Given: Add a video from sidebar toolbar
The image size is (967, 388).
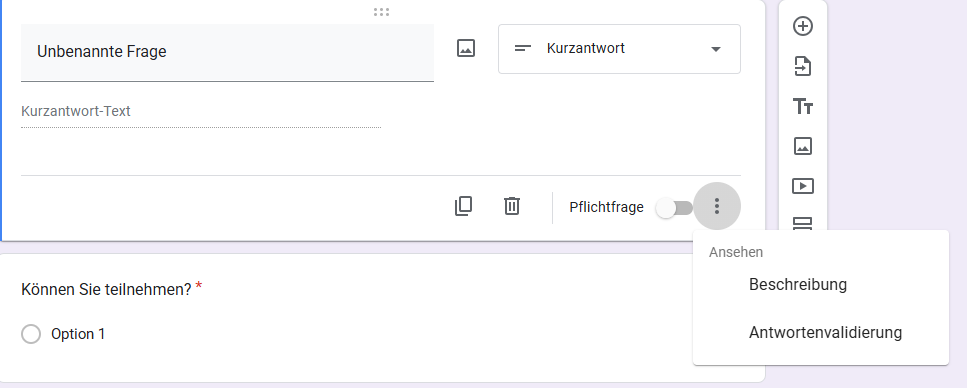Looking at the screenshot, I should 802,186.
